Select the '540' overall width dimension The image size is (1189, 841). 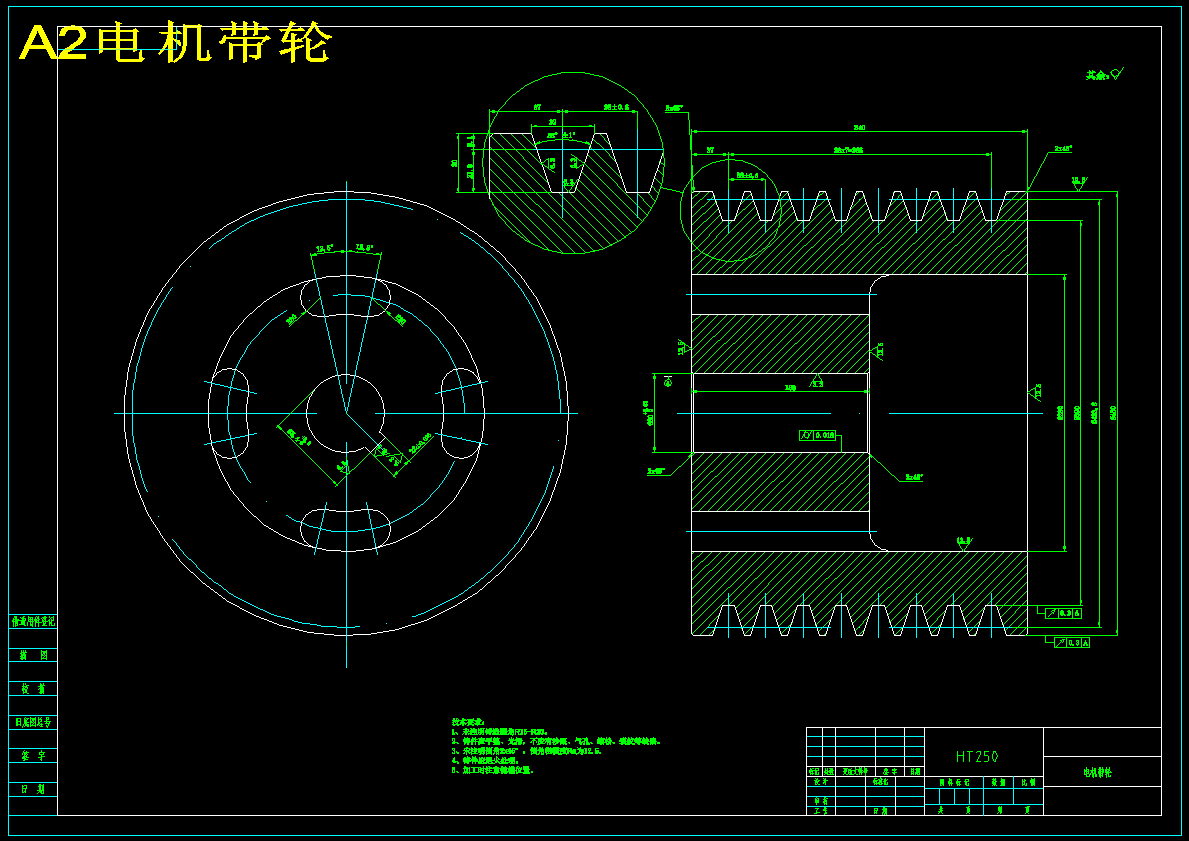pos(859,127)
